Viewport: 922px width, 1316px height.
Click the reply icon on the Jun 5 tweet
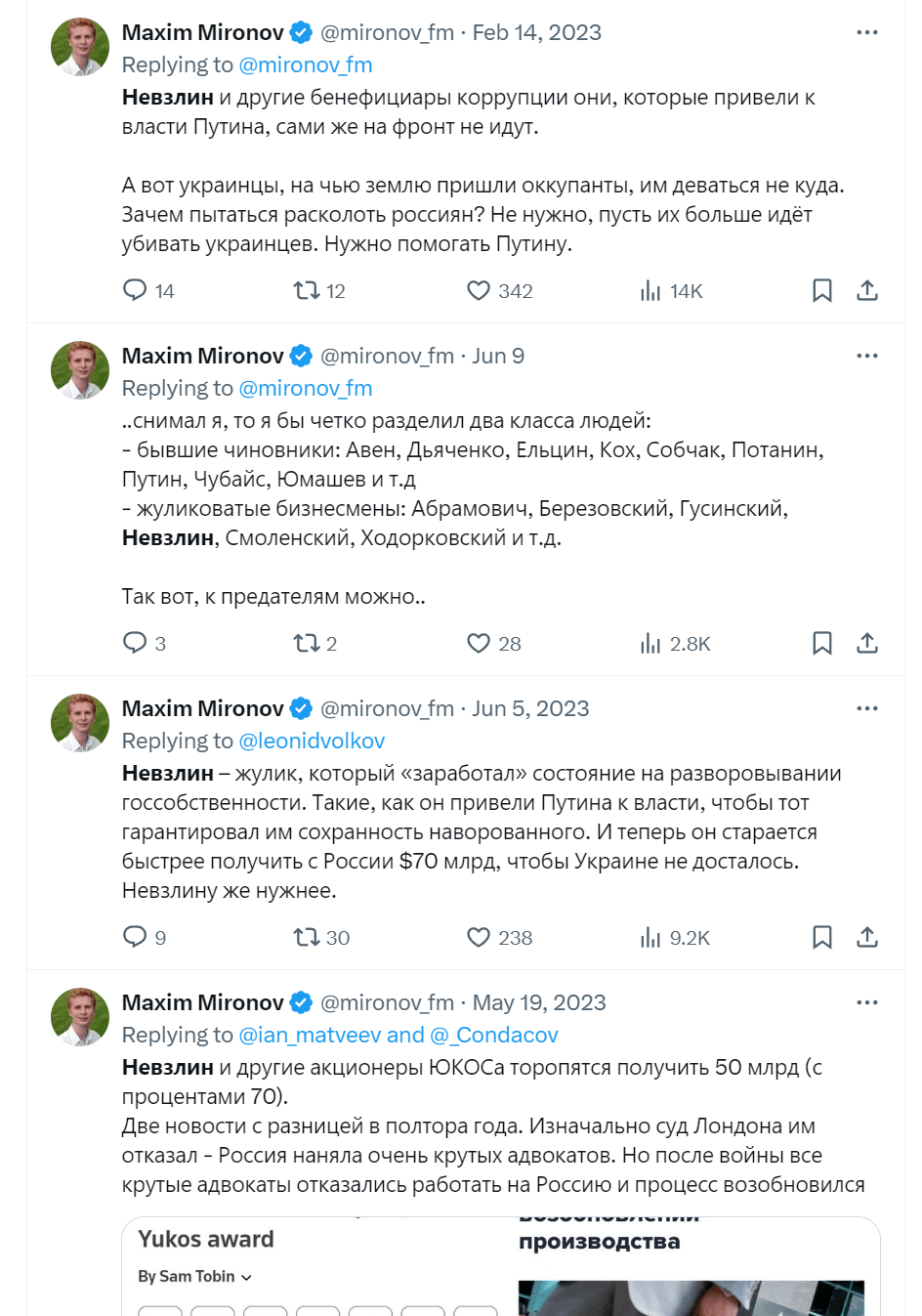(x=134, y=937)
